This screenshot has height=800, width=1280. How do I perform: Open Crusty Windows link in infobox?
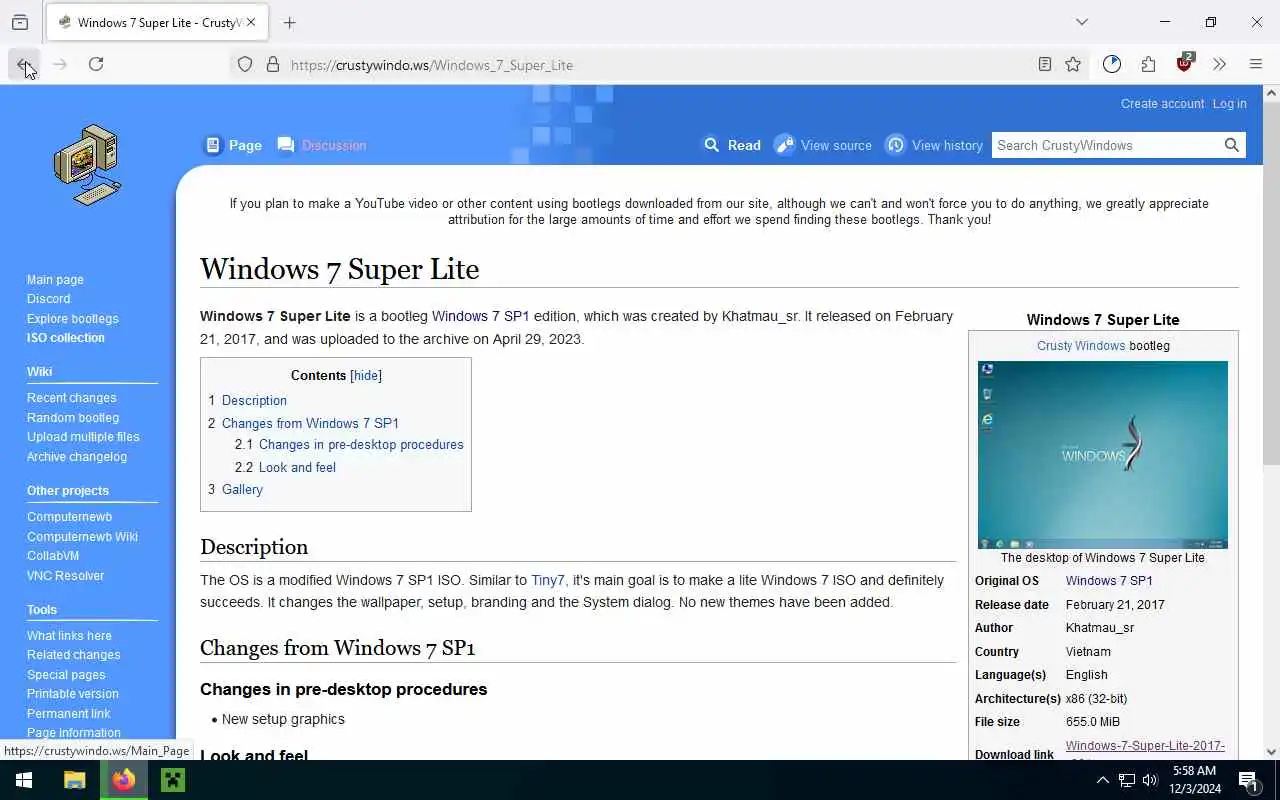1081,346
